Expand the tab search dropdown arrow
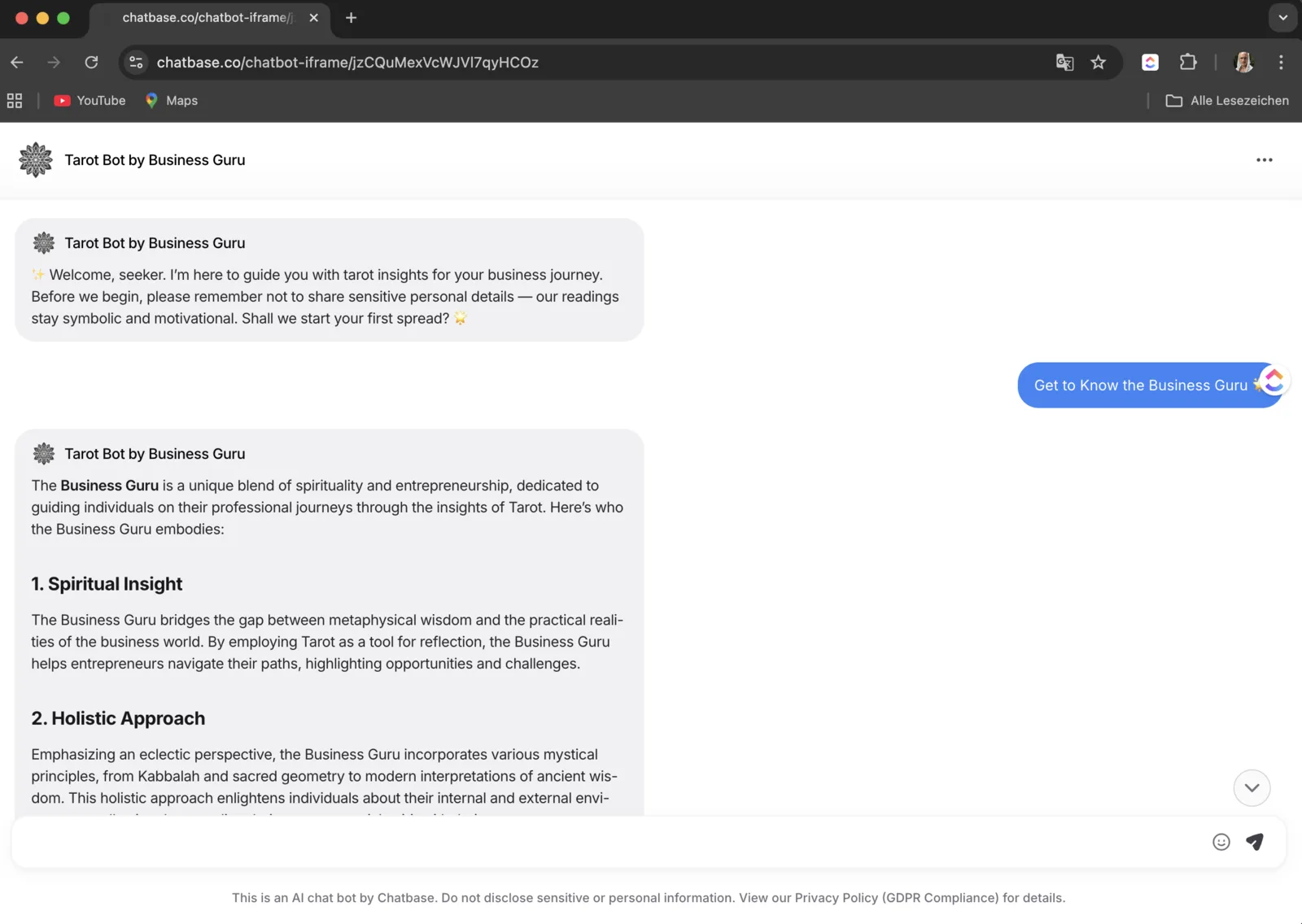 coord(1283,18)
